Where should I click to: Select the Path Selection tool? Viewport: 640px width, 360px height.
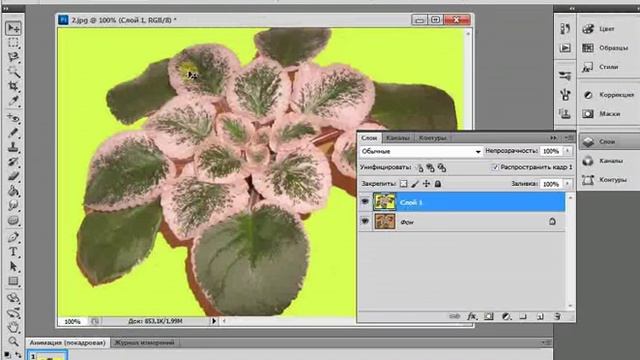13,267
